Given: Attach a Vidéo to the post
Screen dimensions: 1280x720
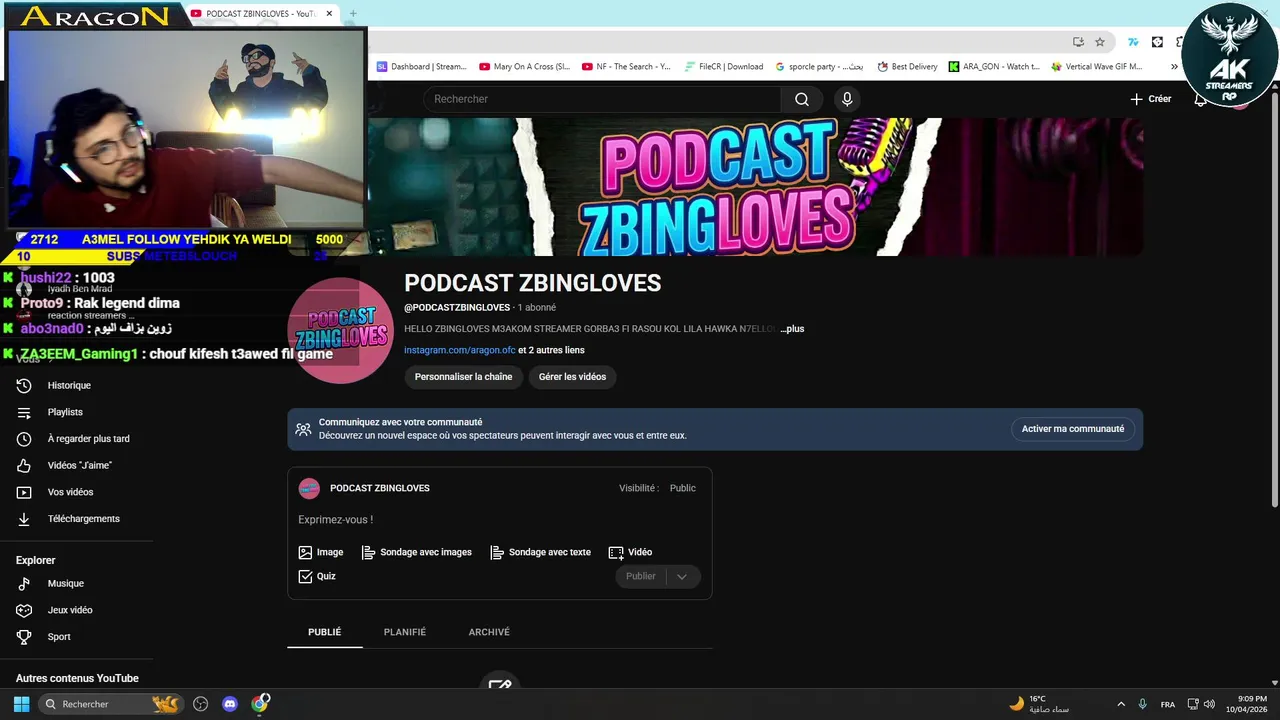Looking at the screenshot, I should (630, 552).
